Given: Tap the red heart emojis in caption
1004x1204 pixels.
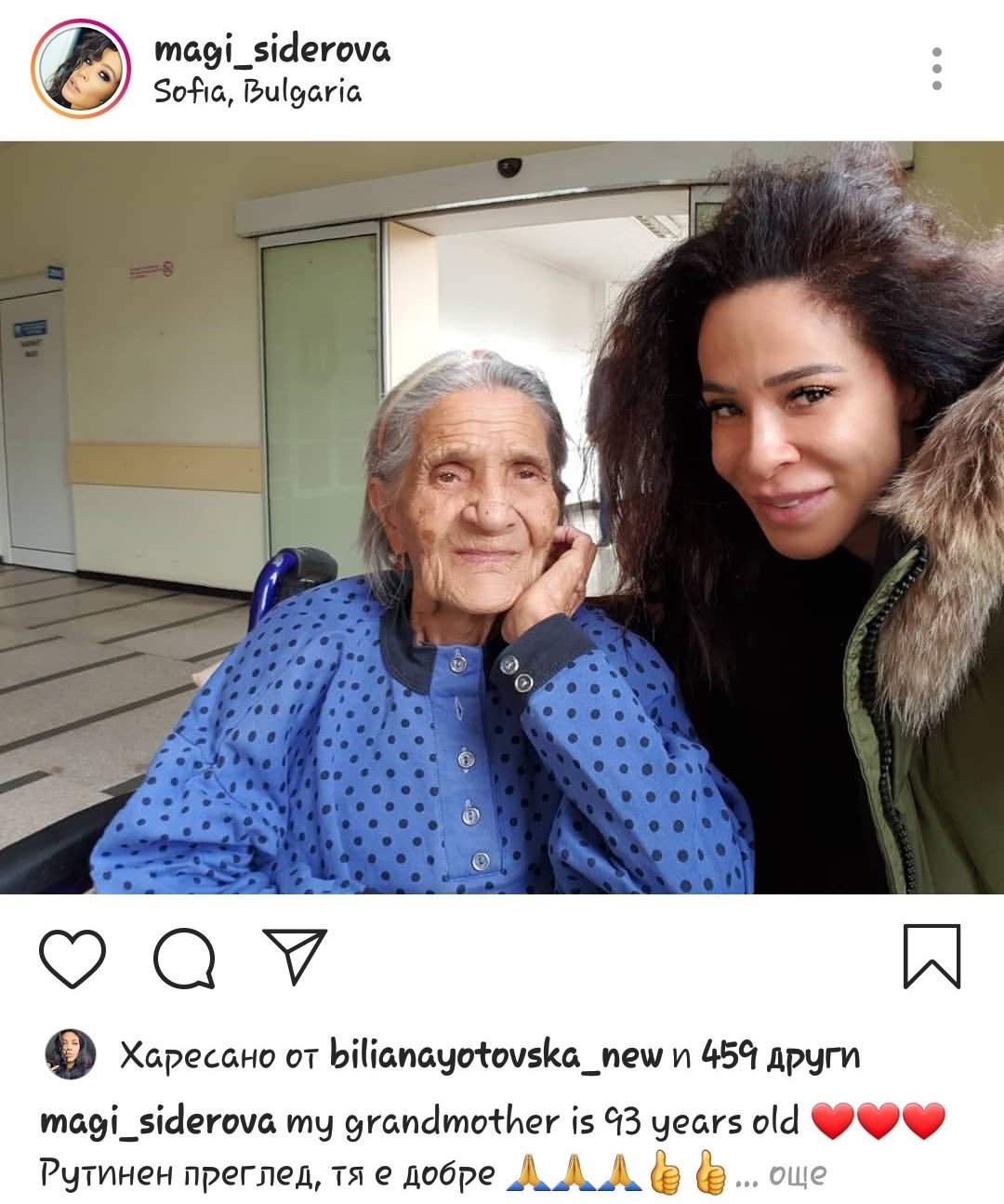Looking at the screenshot, I should [x=878, y=1121].
